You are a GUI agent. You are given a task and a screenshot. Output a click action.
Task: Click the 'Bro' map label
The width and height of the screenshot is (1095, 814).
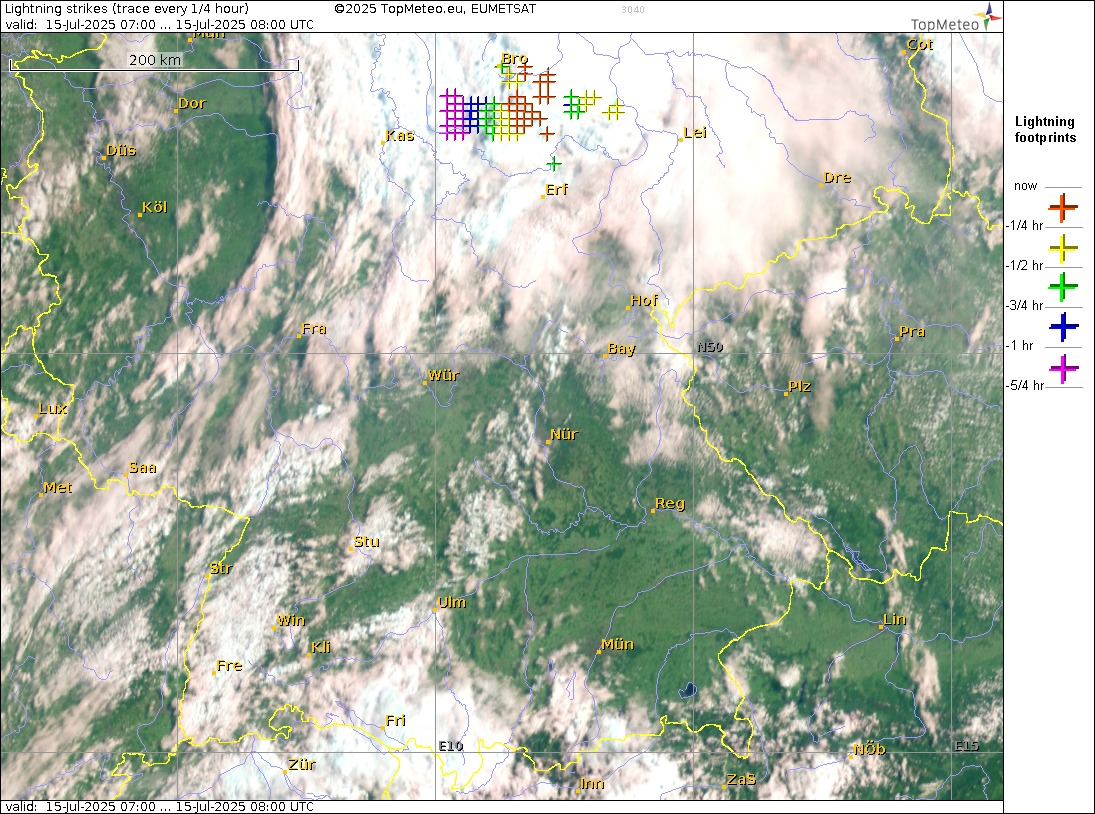click(x=515, y=59)
